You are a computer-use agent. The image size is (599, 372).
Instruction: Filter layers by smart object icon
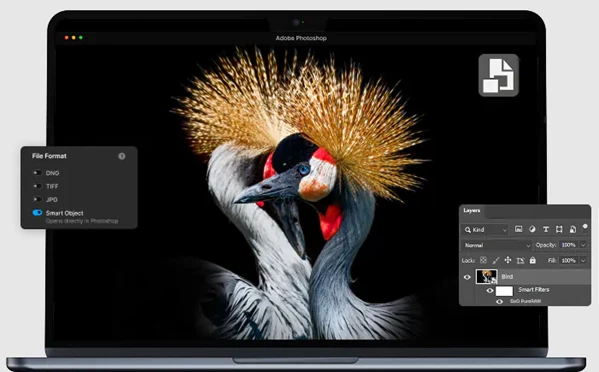coord(573,229)
